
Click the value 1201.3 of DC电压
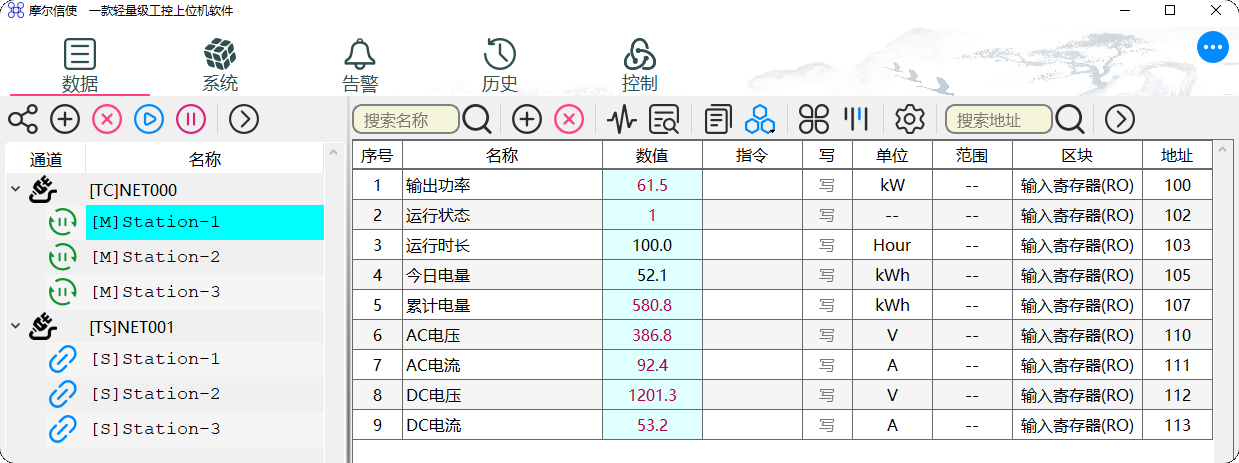point(652,395)
